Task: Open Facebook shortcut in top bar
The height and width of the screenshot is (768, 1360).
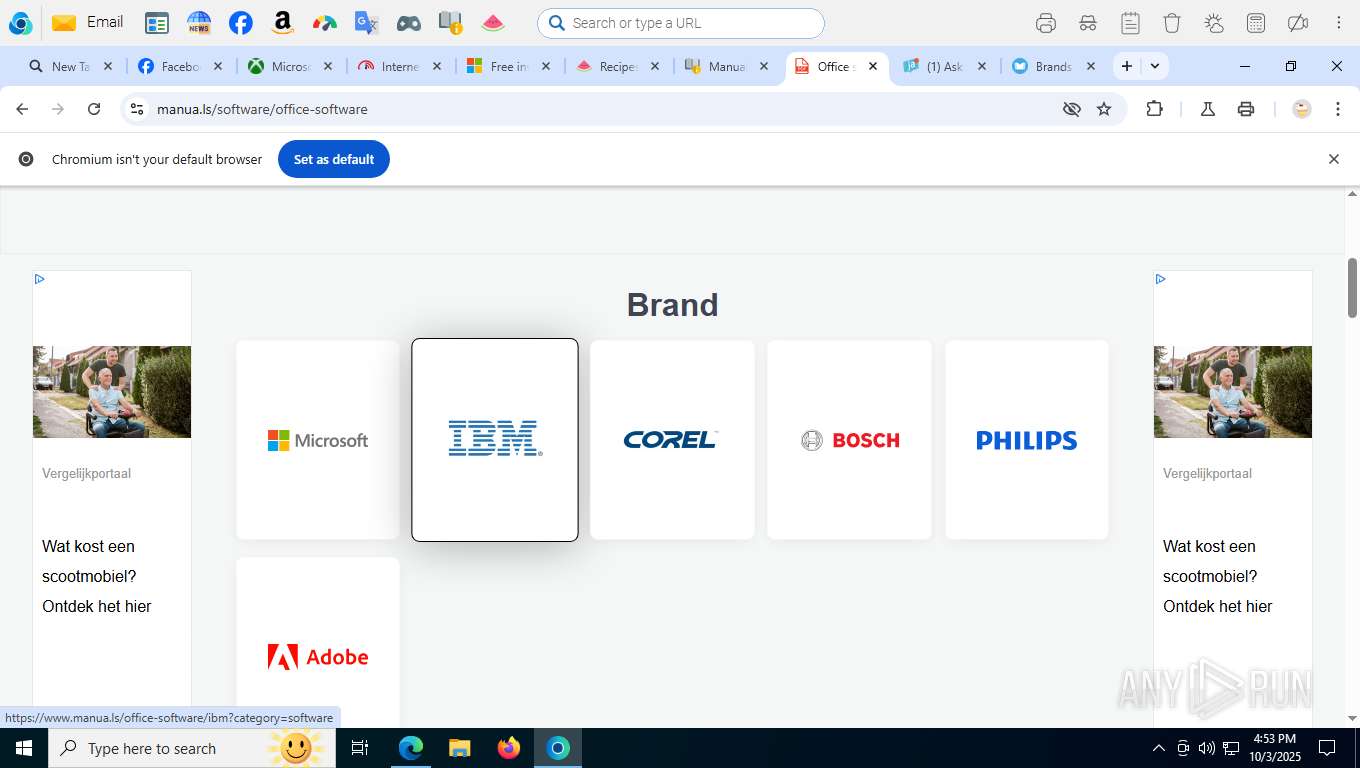Action: 241,23
